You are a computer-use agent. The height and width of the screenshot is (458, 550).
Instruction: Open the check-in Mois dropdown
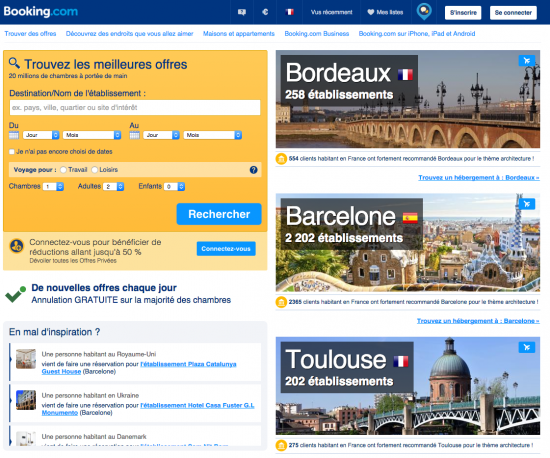coord(92,135)
